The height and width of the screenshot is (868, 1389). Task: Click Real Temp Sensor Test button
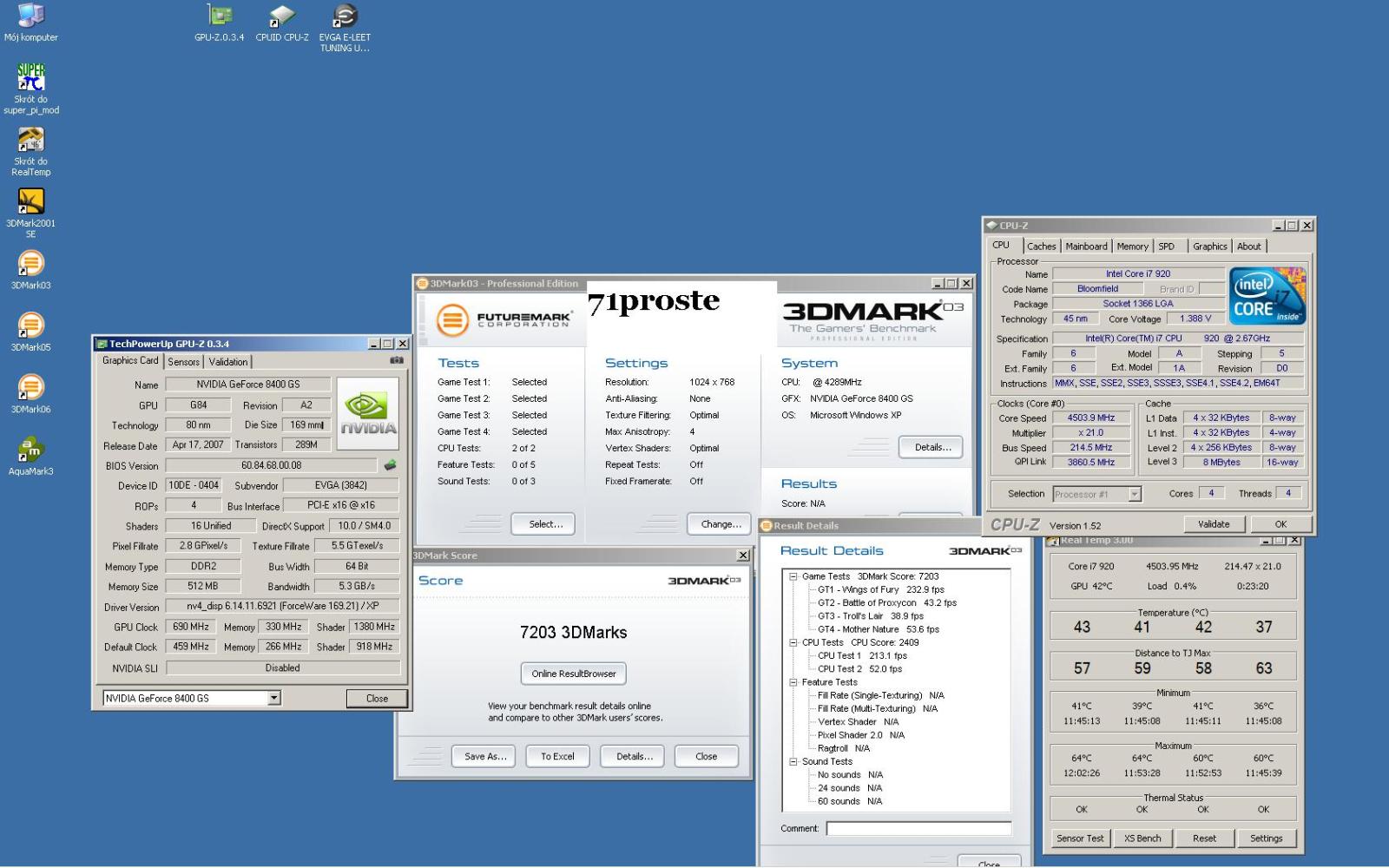(x=1080, y=838)
